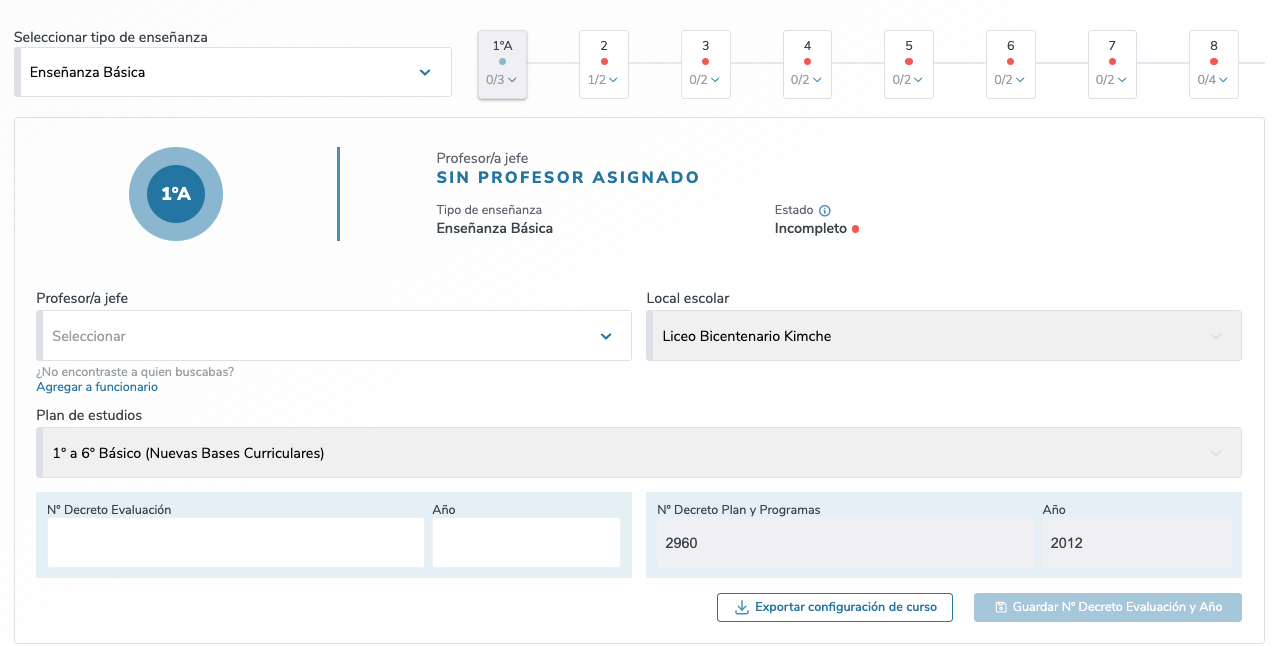Click the Año field beside Decreto Evaluación
Image resolution: width=1271 pixels, height=647 pixels.
click(x=526, y=542)
